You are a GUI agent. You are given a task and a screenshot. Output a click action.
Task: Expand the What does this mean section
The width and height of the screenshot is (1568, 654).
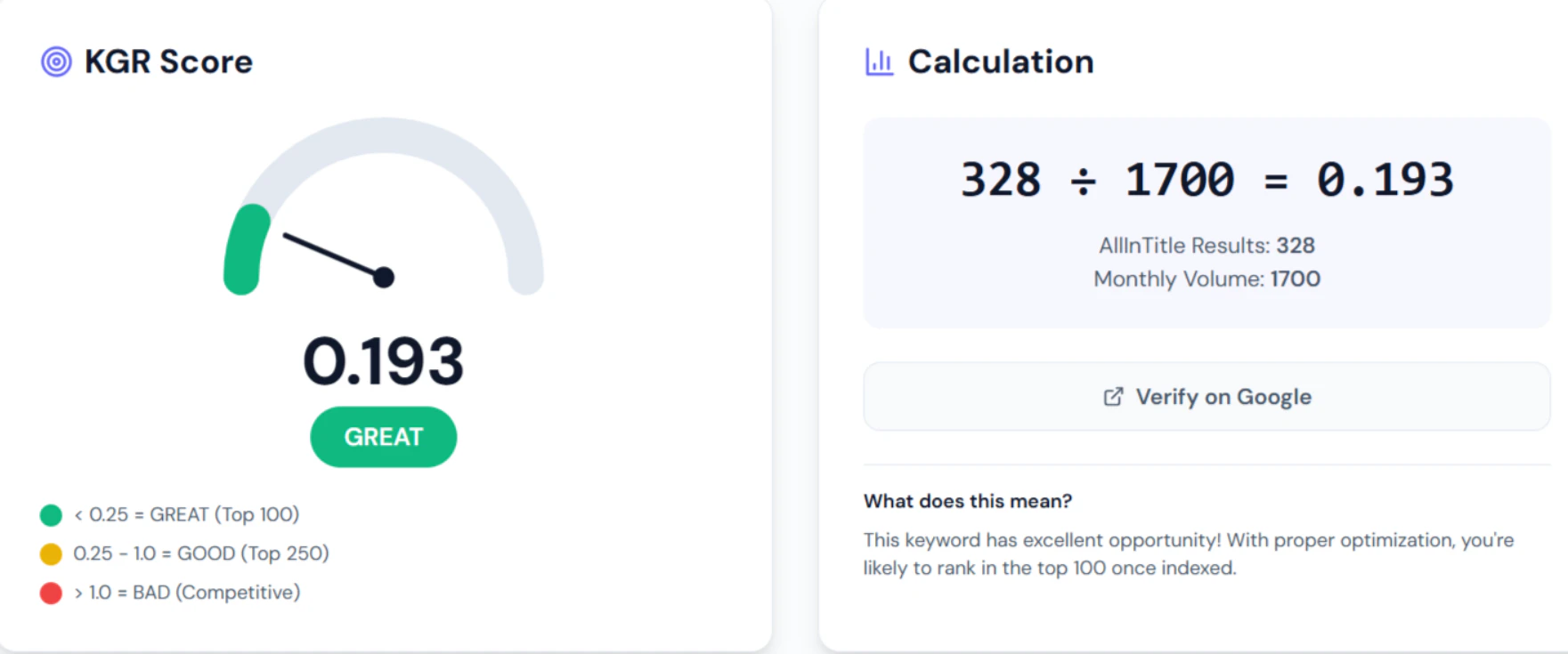click(968, 501)
